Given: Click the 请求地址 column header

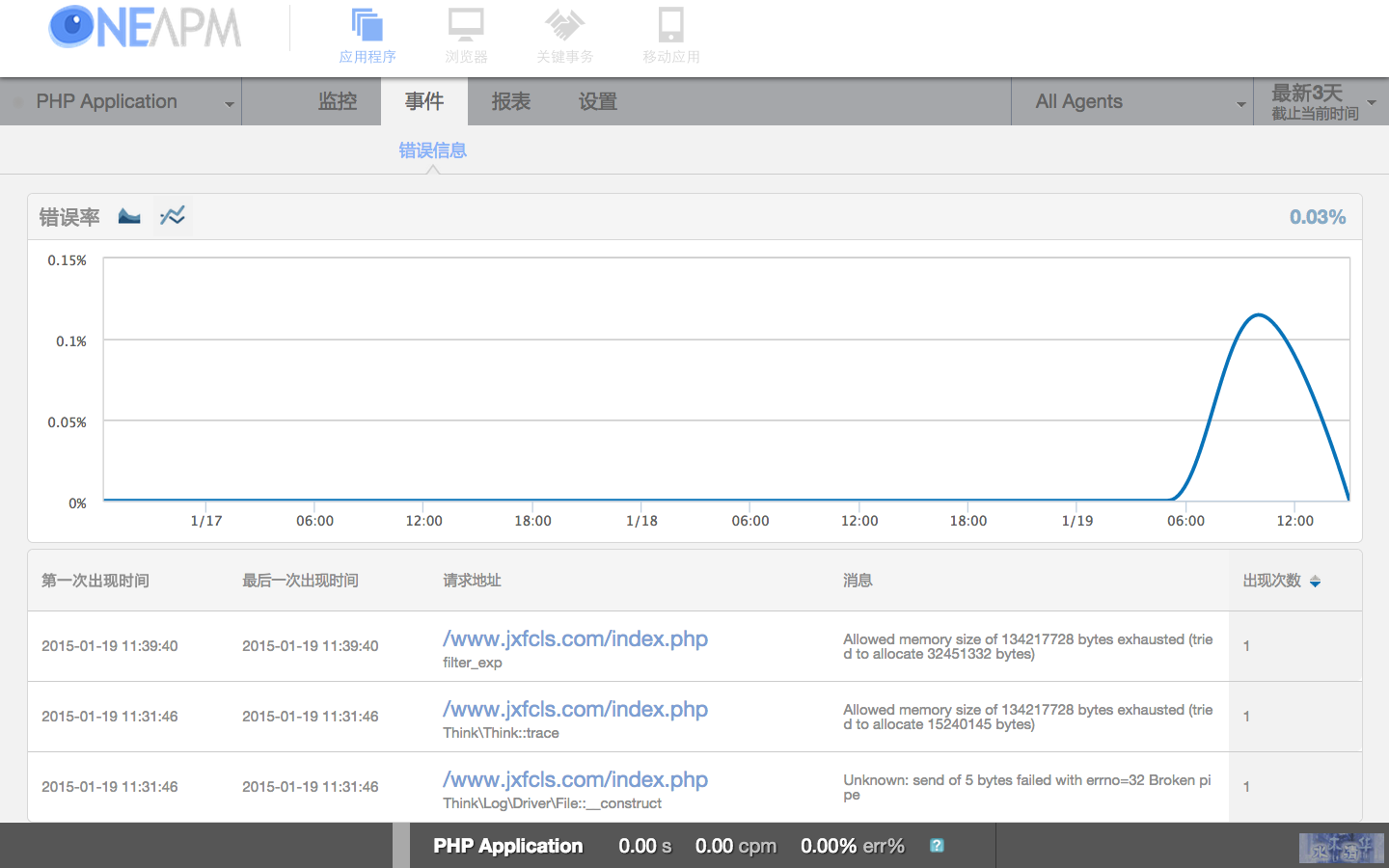Looking at the screenshot, I should click(472, 581).
